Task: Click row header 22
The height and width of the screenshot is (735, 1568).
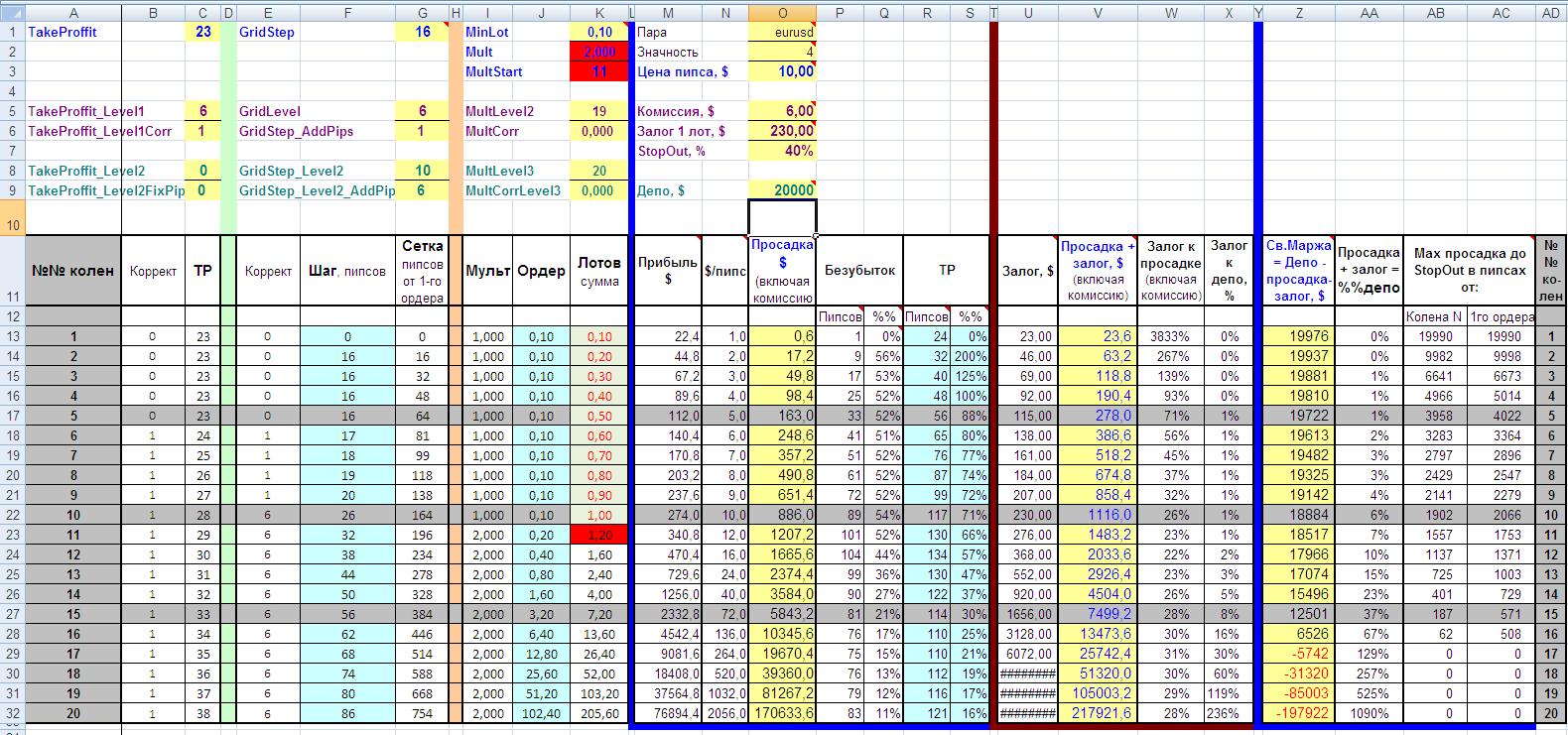Action: (x=12, y=515)
